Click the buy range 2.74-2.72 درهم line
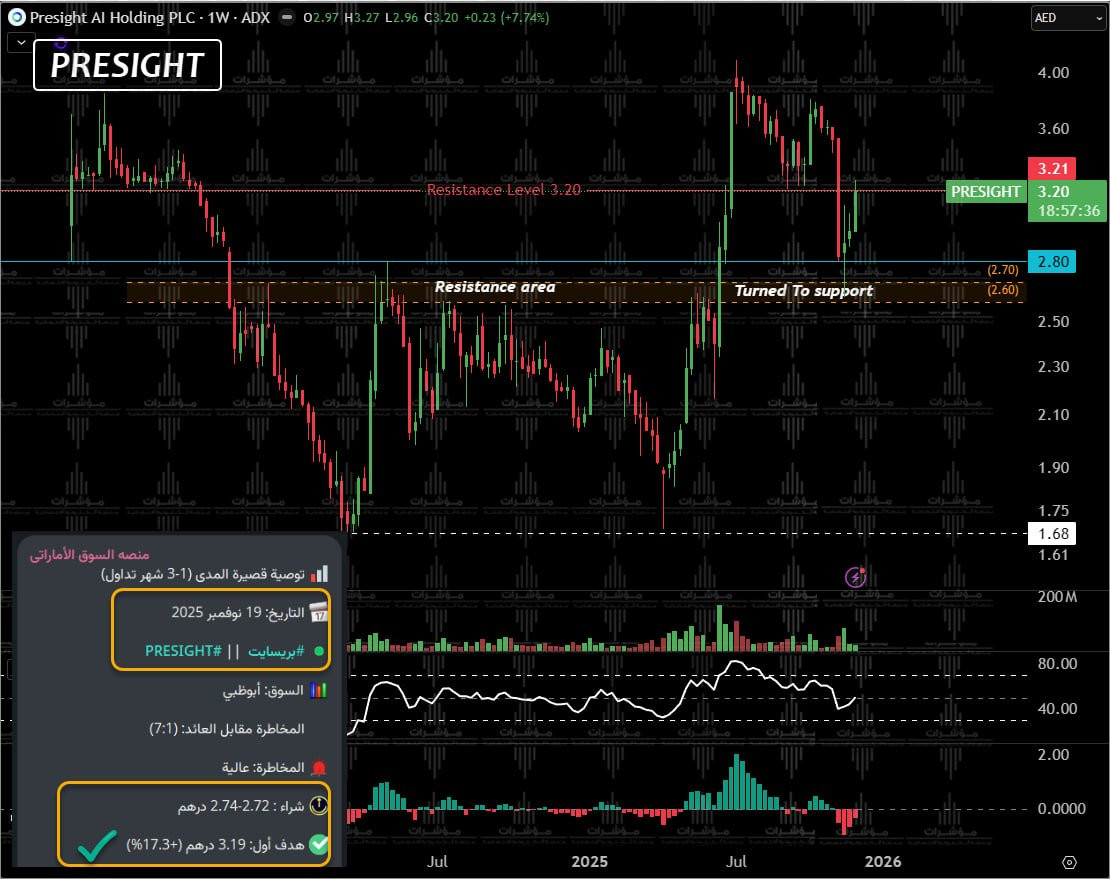This screenshot has height=879, width=1110. [241, 806]
